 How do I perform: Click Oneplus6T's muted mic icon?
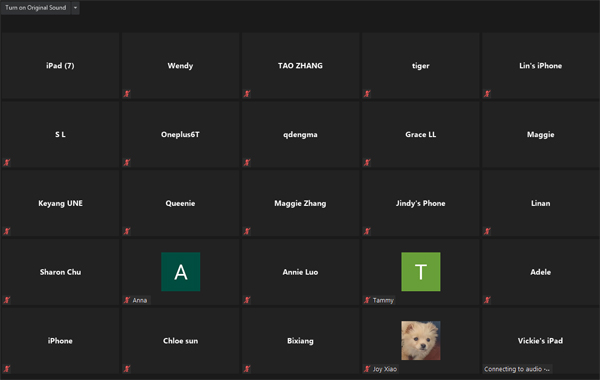pyautogui.click(x=127, y=163)
